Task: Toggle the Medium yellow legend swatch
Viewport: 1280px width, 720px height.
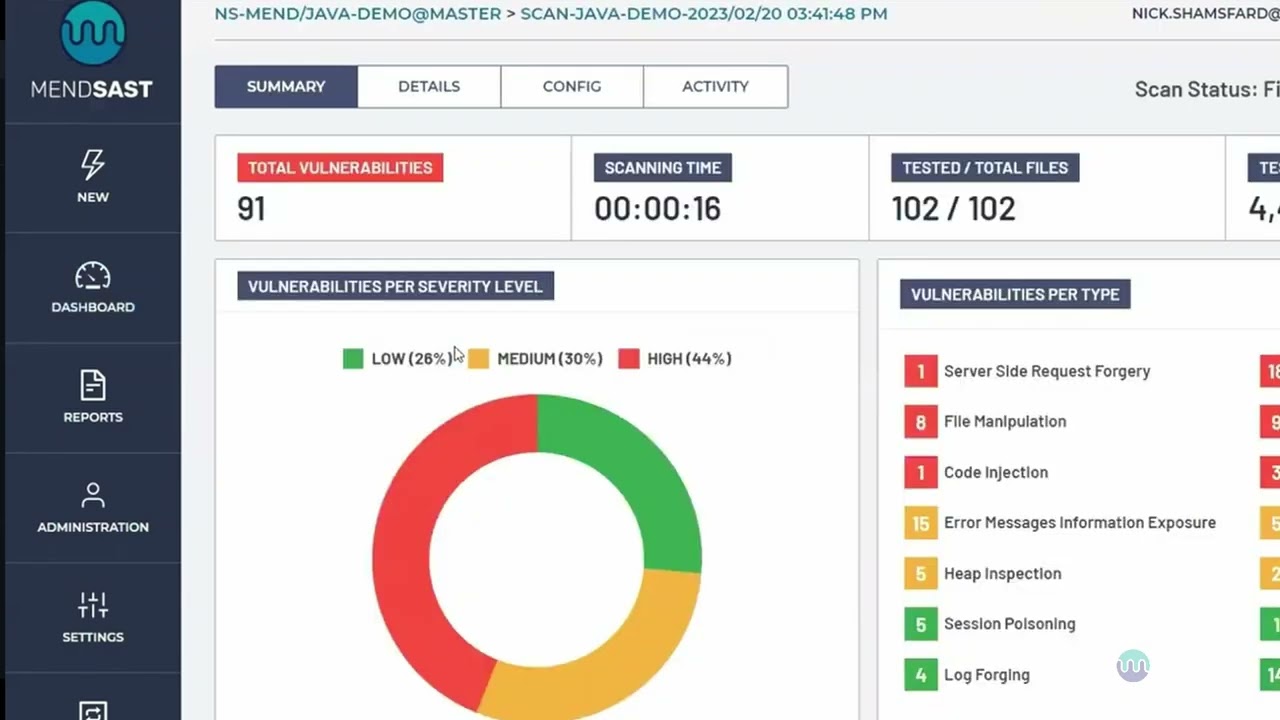Action: [479, 359]
